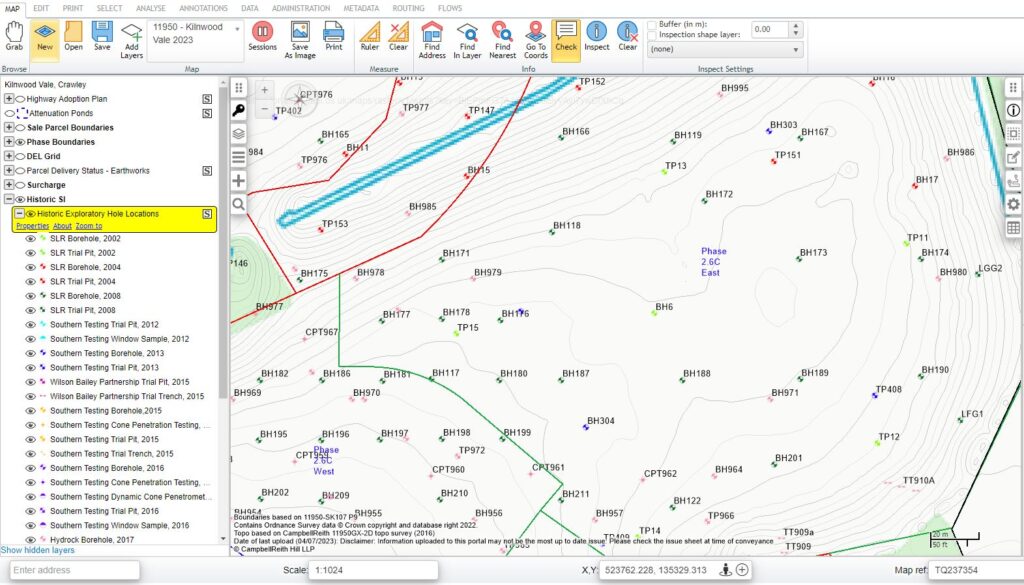Expand Highway Adoption Plan group
The height and width of the screenshot is (585, 1024).
(9, 99)
